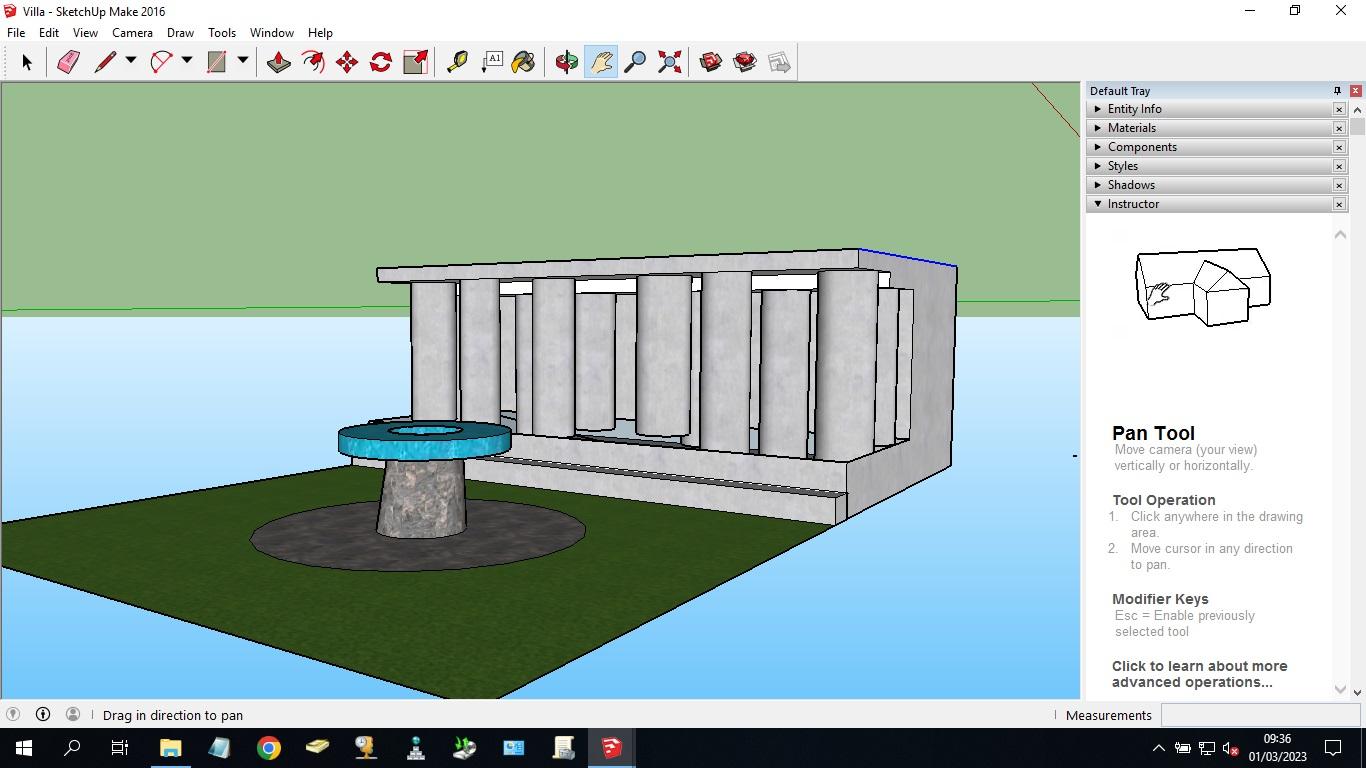The image size is (1366, 768).
Task: Click the advanced operations link
Action: 1199,674
